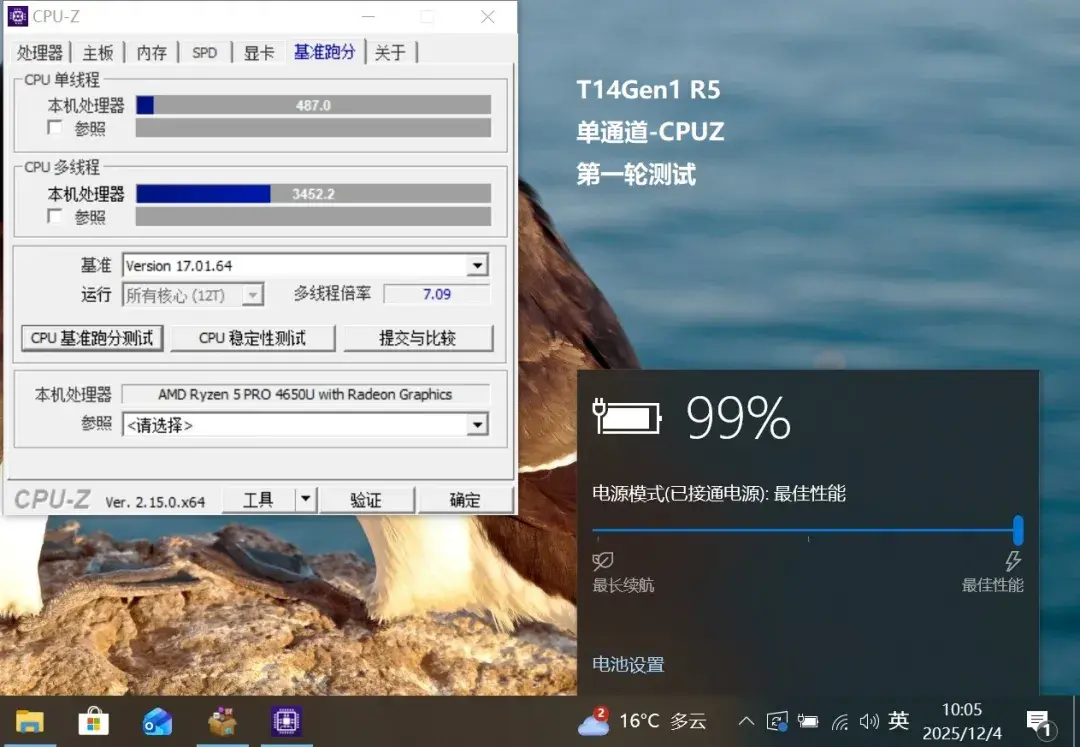The height and width of the screenshot is (747, 1080).
Task: Click the single-thread 487.0 score bar
Action: (313, 105)
